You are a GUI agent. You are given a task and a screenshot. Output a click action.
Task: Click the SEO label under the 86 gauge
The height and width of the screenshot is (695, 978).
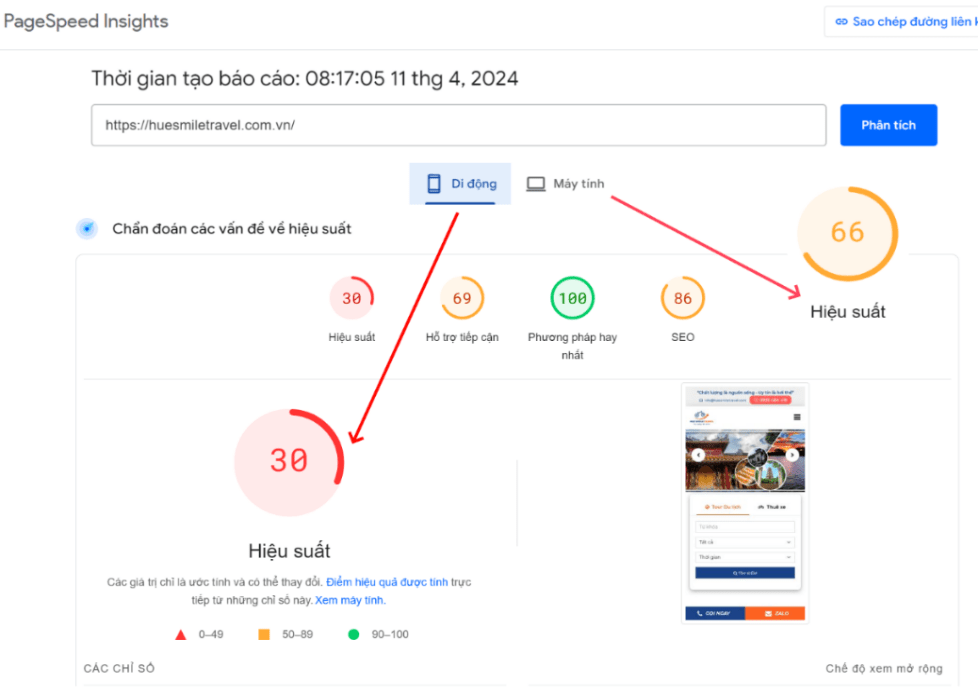(x=683, y=338)
